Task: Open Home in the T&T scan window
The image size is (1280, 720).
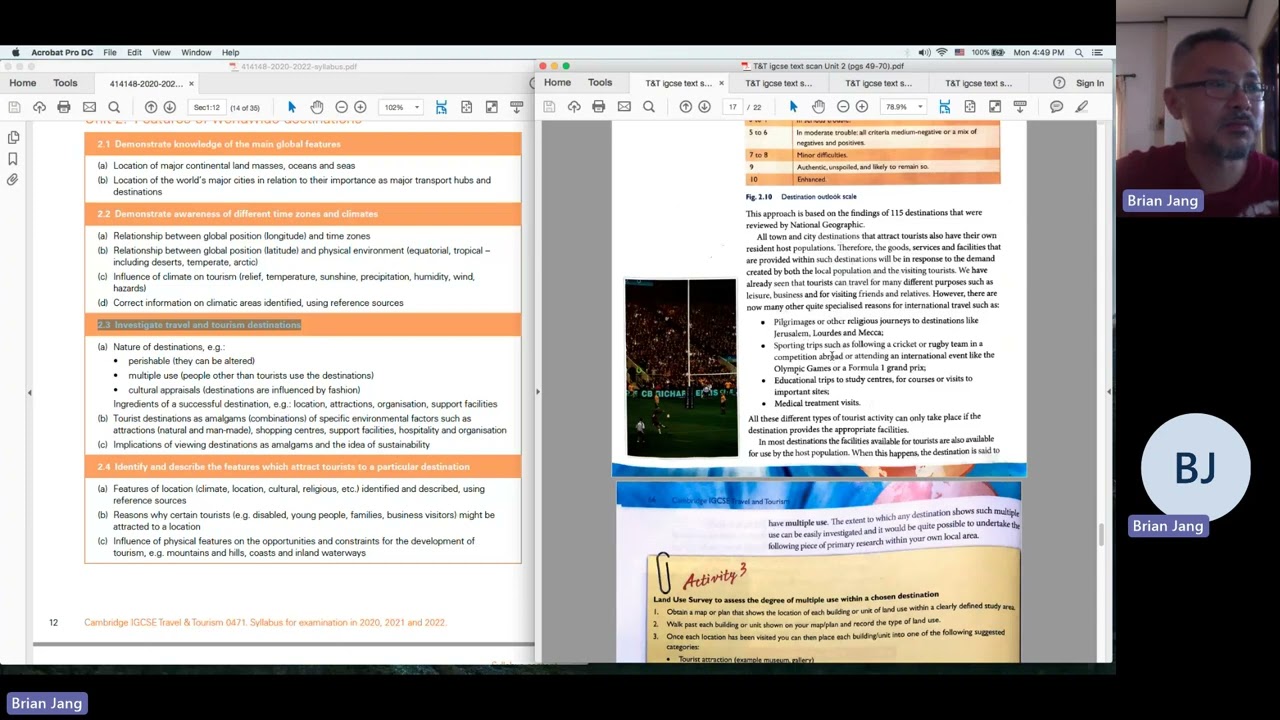Action: (x=558, y=83)
